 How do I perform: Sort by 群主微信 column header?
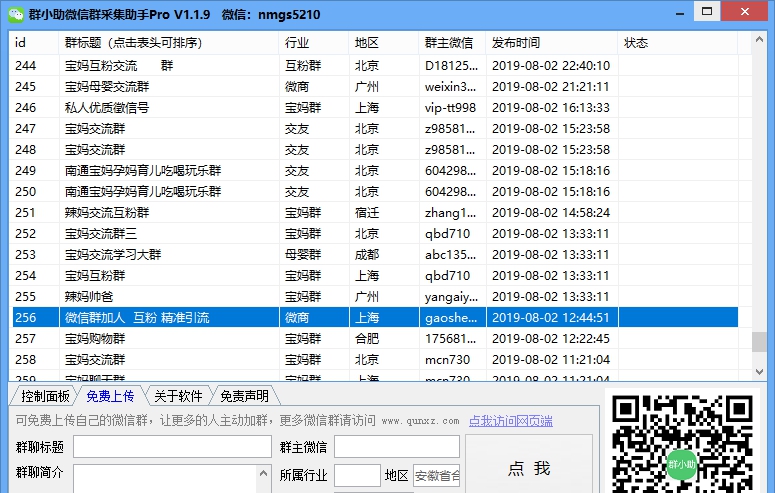click(452, 43)
